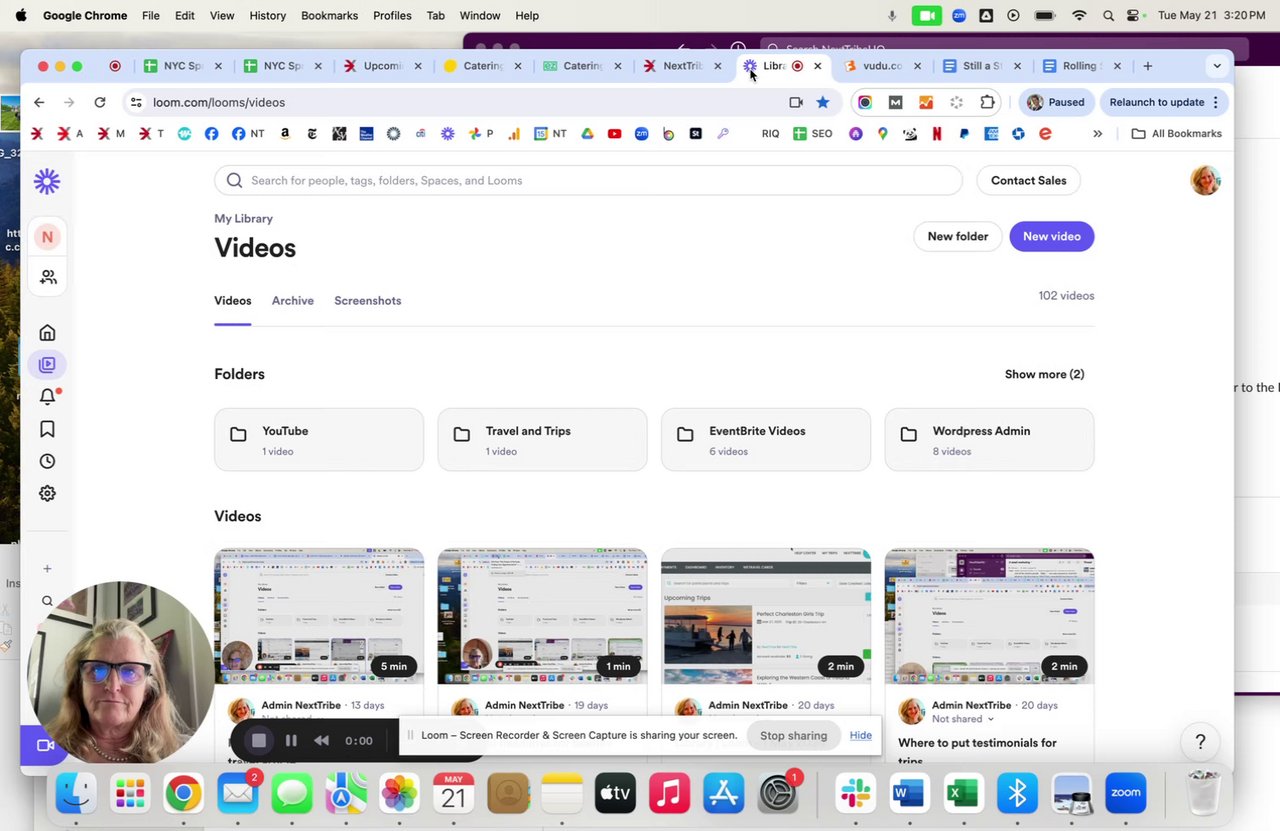The width and height of the screenshot is (1280, 831).
Task: Open the 5 min video thumbnail
Action: [319, 616]
